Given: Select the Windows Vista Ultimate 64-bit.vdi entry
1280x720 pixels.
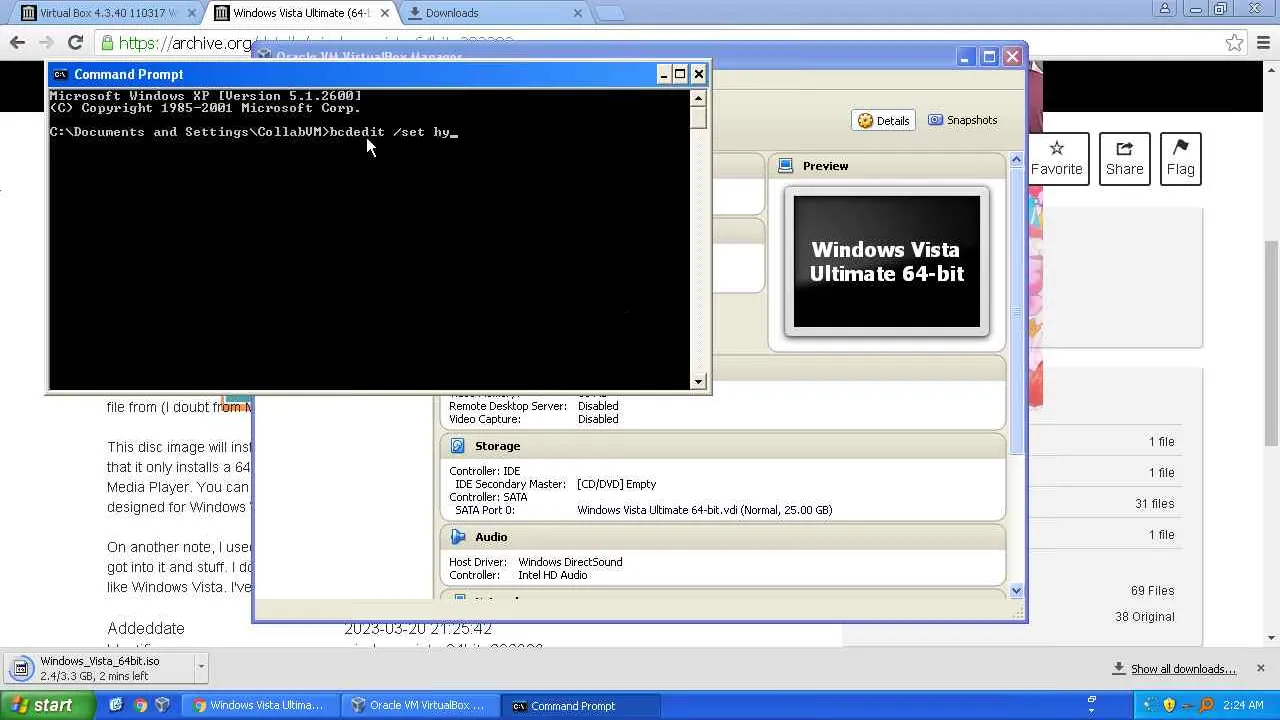Looking at the screenshot, I should coord(704,510).
